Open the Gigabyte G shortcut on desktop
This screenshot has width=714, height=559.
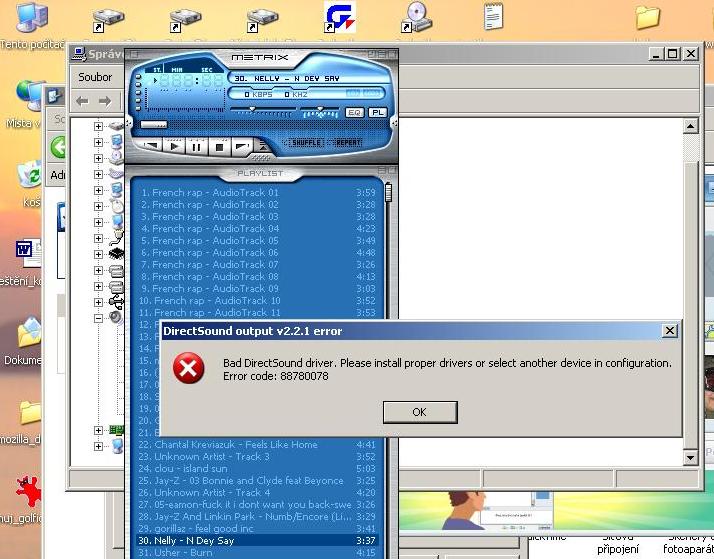[x=340, y=17]
